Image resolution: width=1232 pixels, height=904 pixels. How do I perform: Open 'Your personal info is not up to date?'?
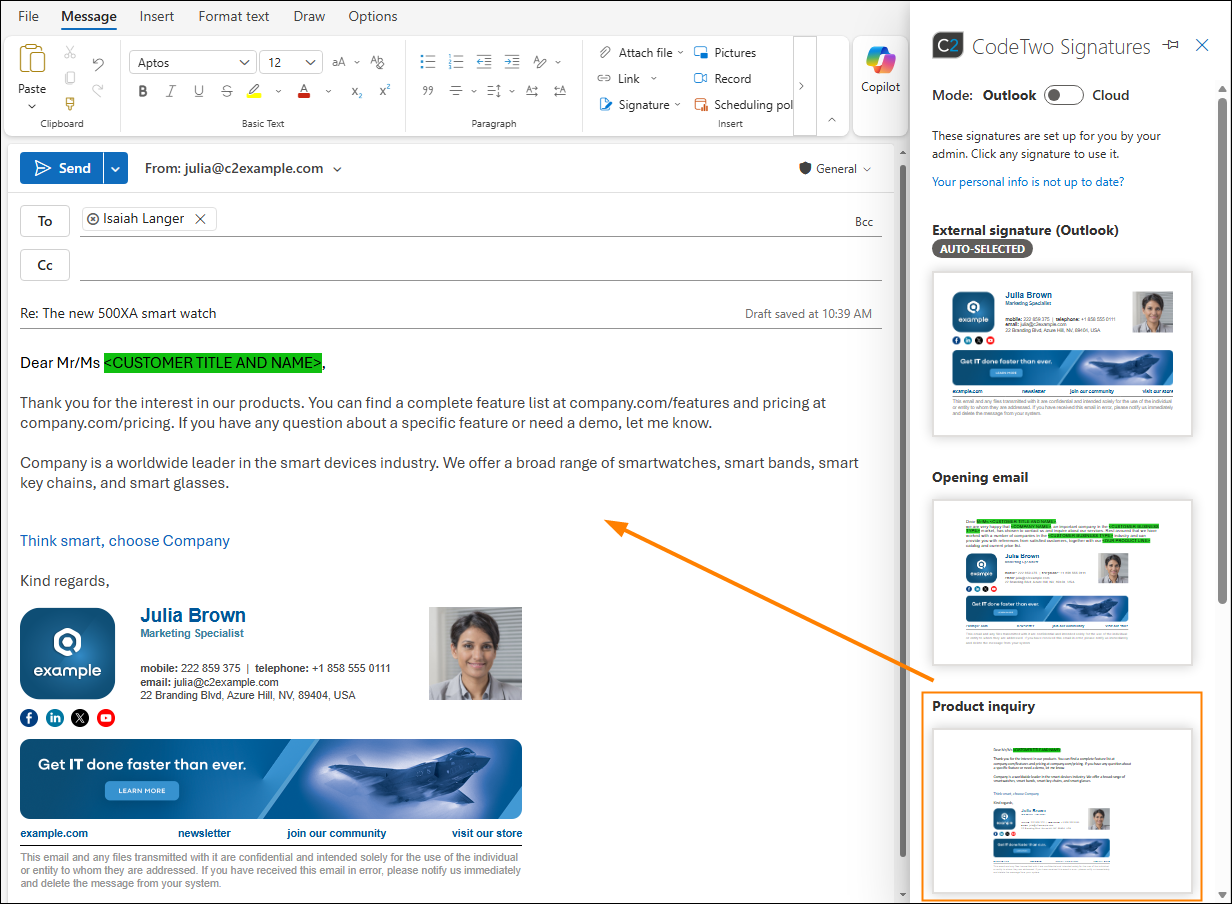click(x=1028, y=182)
